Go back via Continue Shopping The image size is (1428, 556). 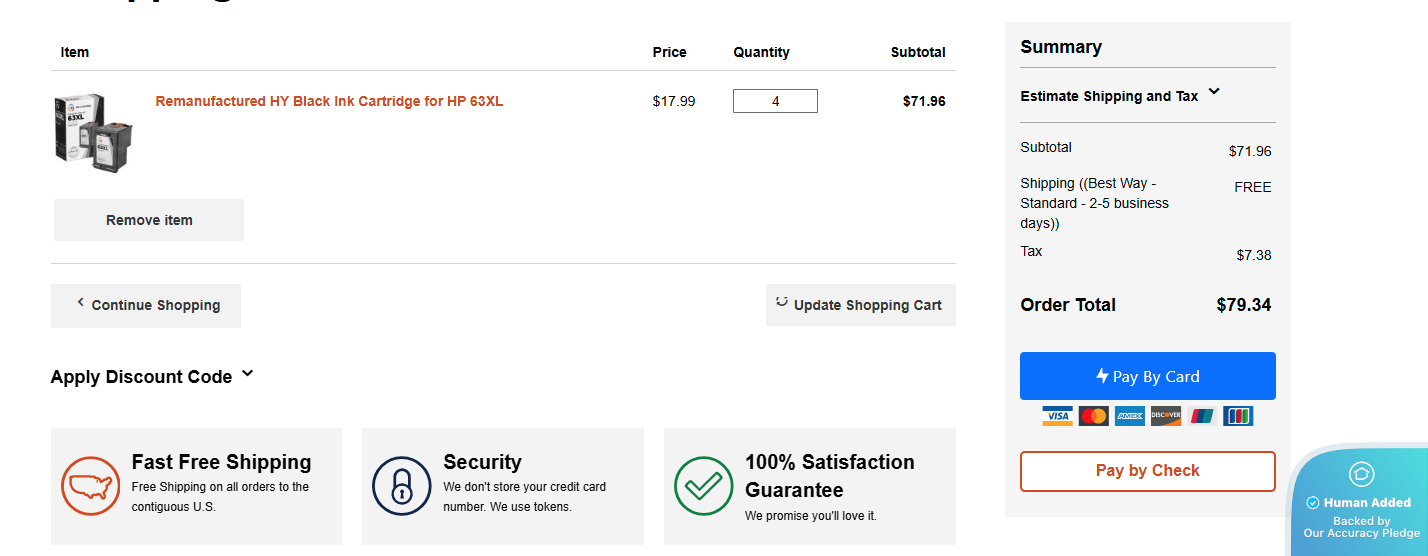(146, 305)
